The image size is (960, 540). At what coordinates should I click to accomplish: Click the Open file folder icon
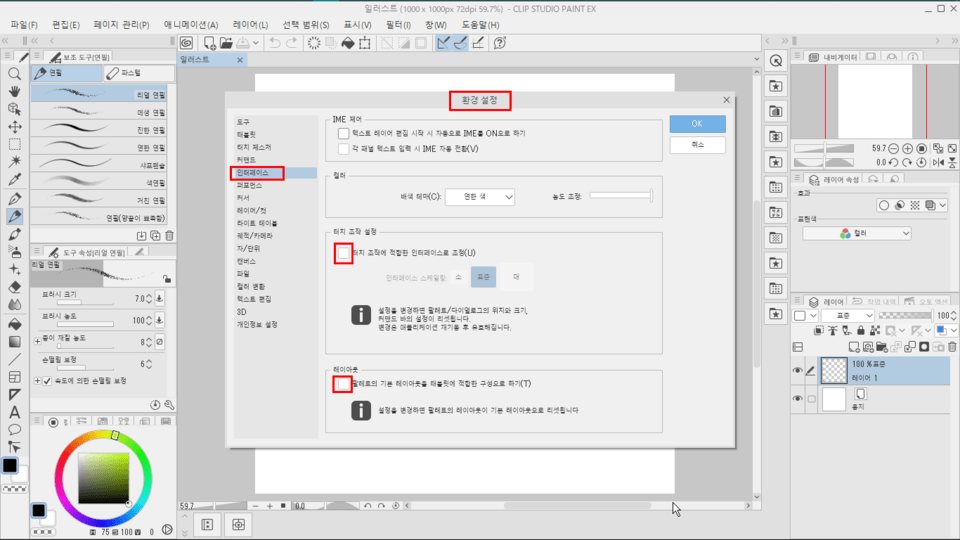click(x=226, y=43)
